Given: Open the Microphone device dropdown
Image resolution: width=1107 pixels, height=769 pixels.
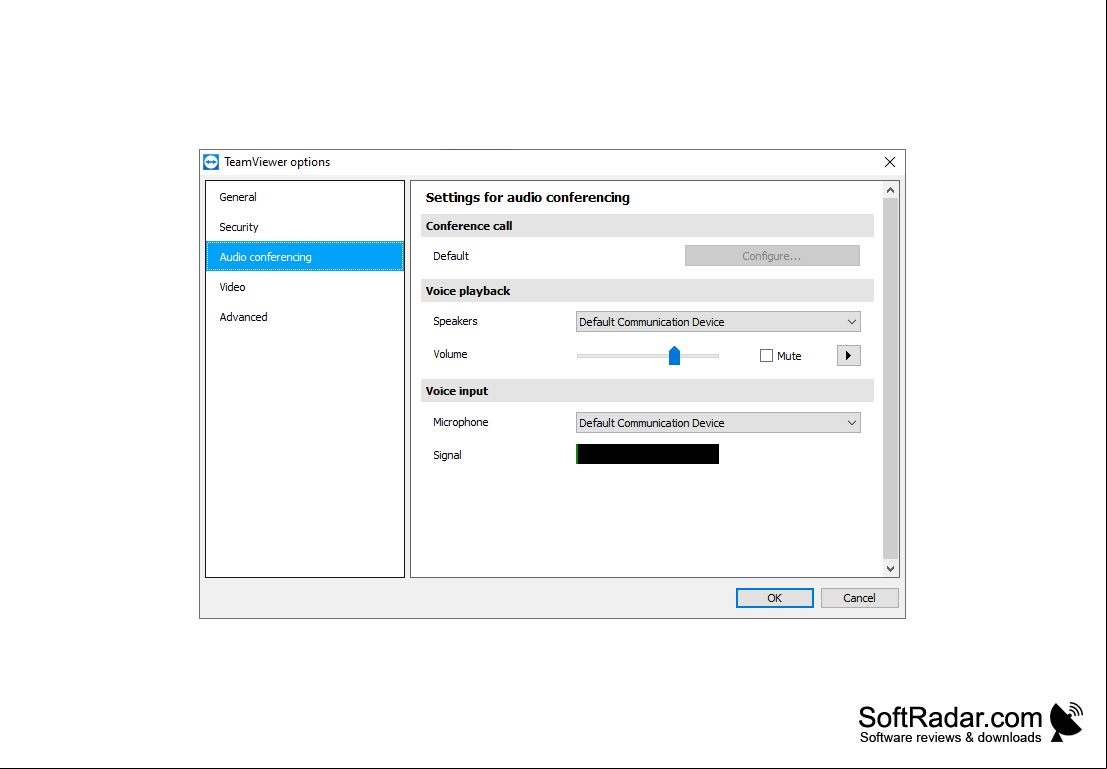Looking at the screenshot, I should [718, 423].
